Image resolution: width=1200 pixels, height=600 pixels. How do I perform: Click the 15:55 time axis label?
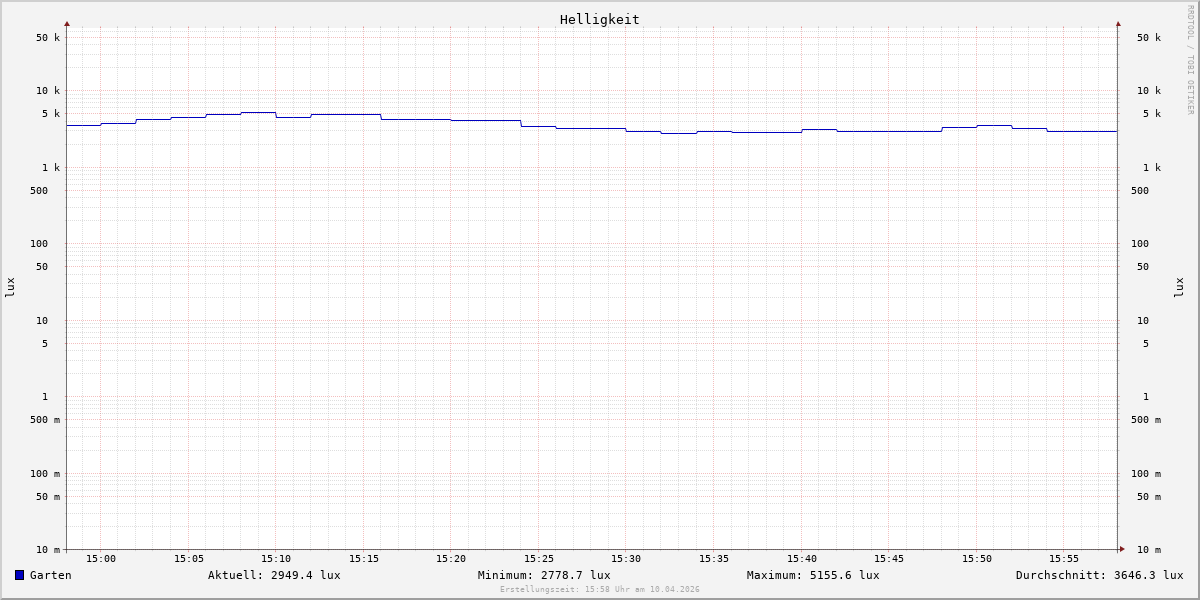pos(1064,559)
